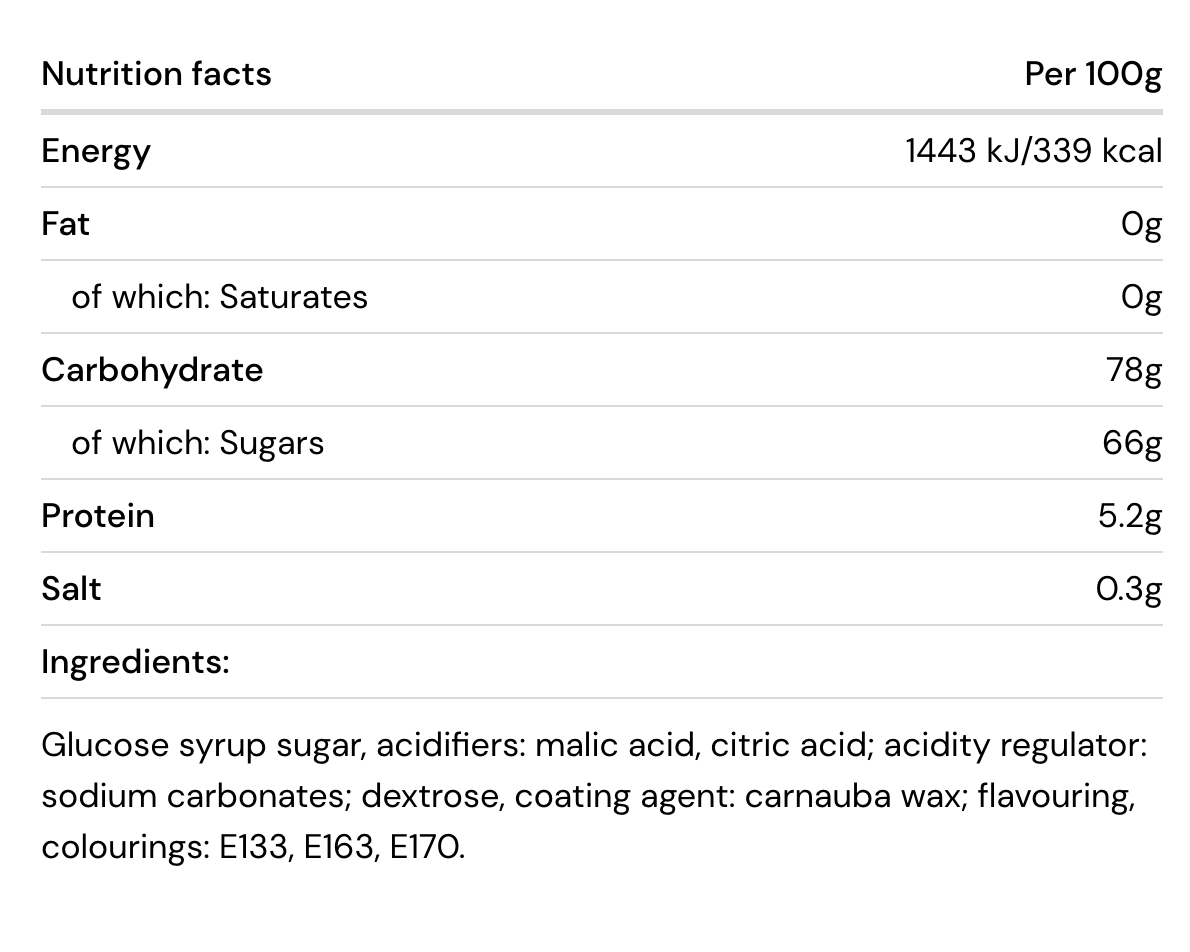The height and width of the screenshot is (952, 1190).
Task: Click the Nutrition facts heading
Action: (156, 74)
